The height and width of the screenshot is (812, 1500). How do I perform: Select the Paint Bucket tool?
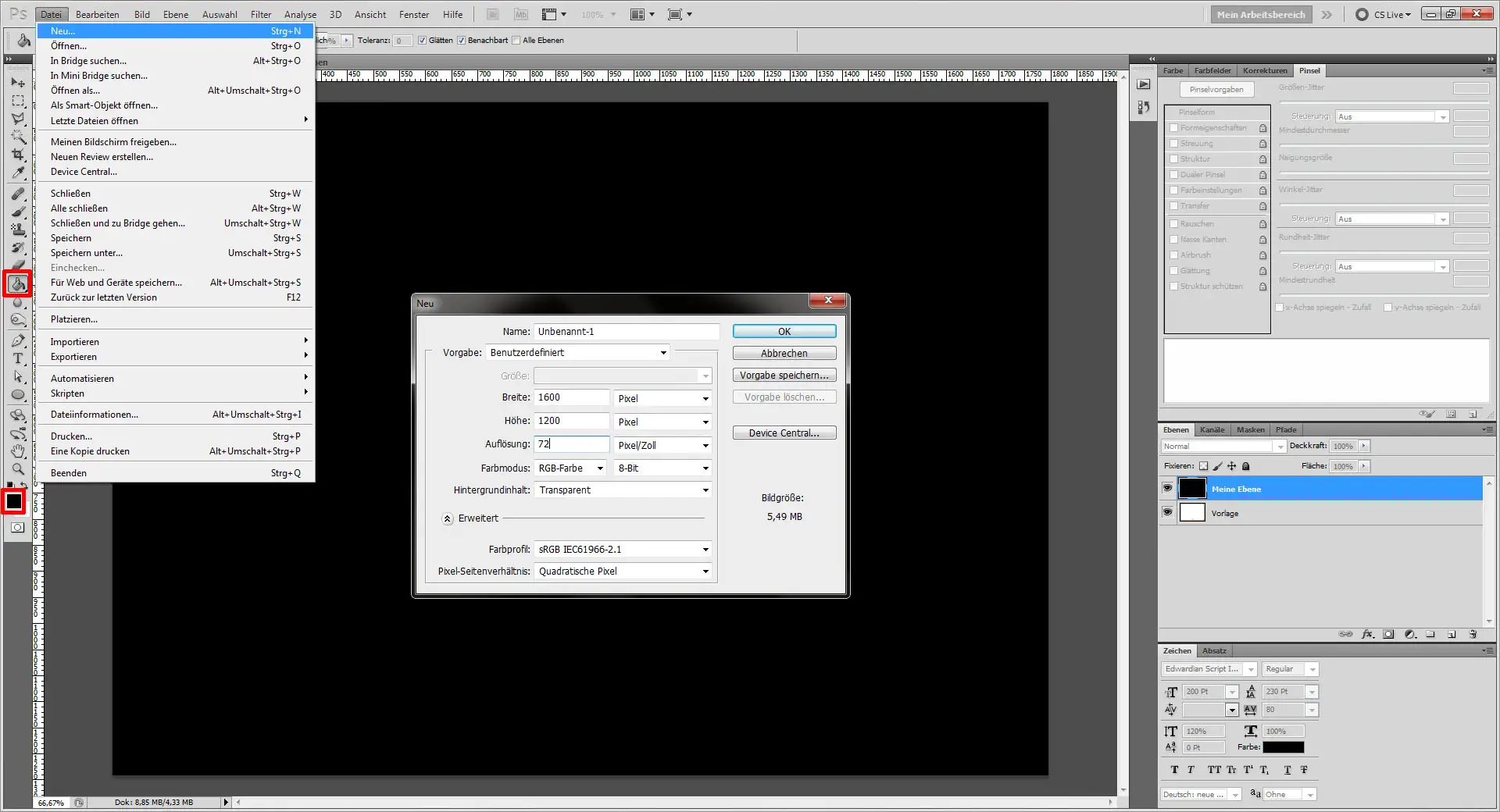pos(19,284)
